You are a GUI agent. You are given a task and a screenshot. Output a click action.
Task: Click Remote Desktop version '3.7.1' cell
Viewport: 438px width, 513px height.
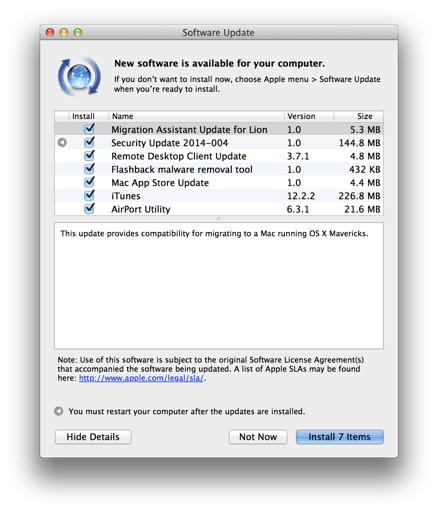pyautogui.click(x=298, y=156)
